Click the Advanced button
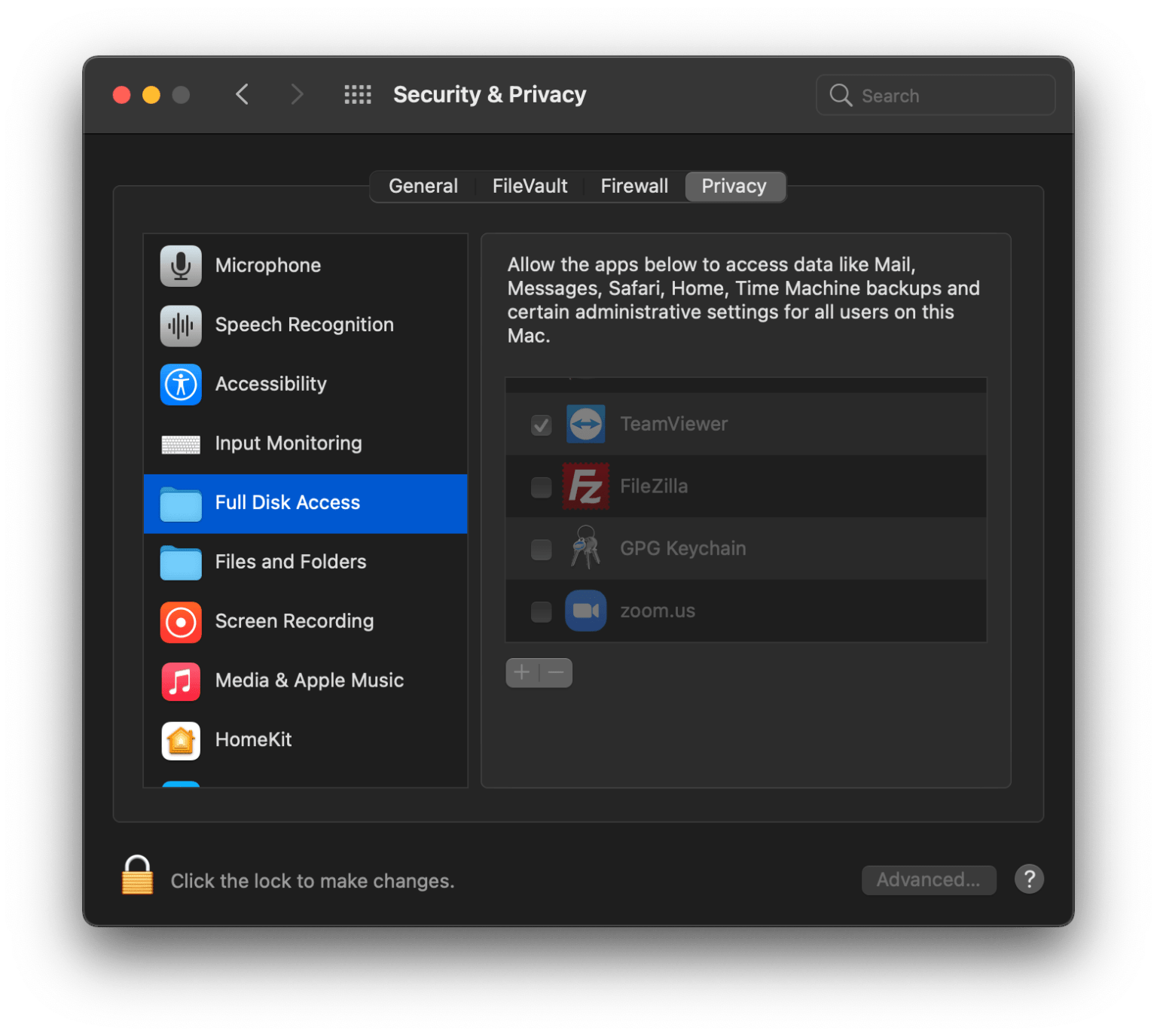Image resolution: width=1157 pixels, height=1036 pixels. [x=929, y=879]
